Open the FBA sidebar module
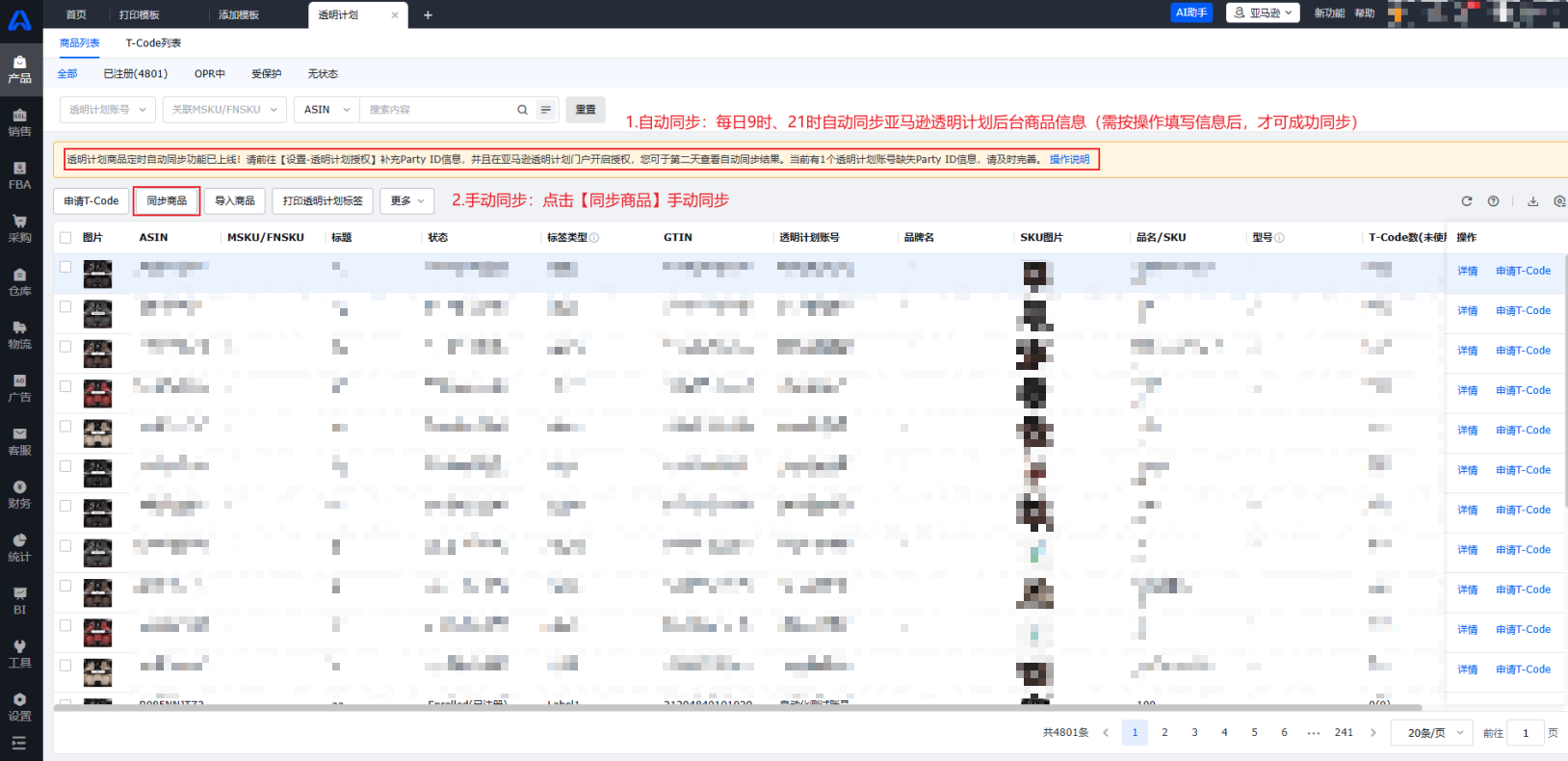1568x761 pixels. point(19,175)
